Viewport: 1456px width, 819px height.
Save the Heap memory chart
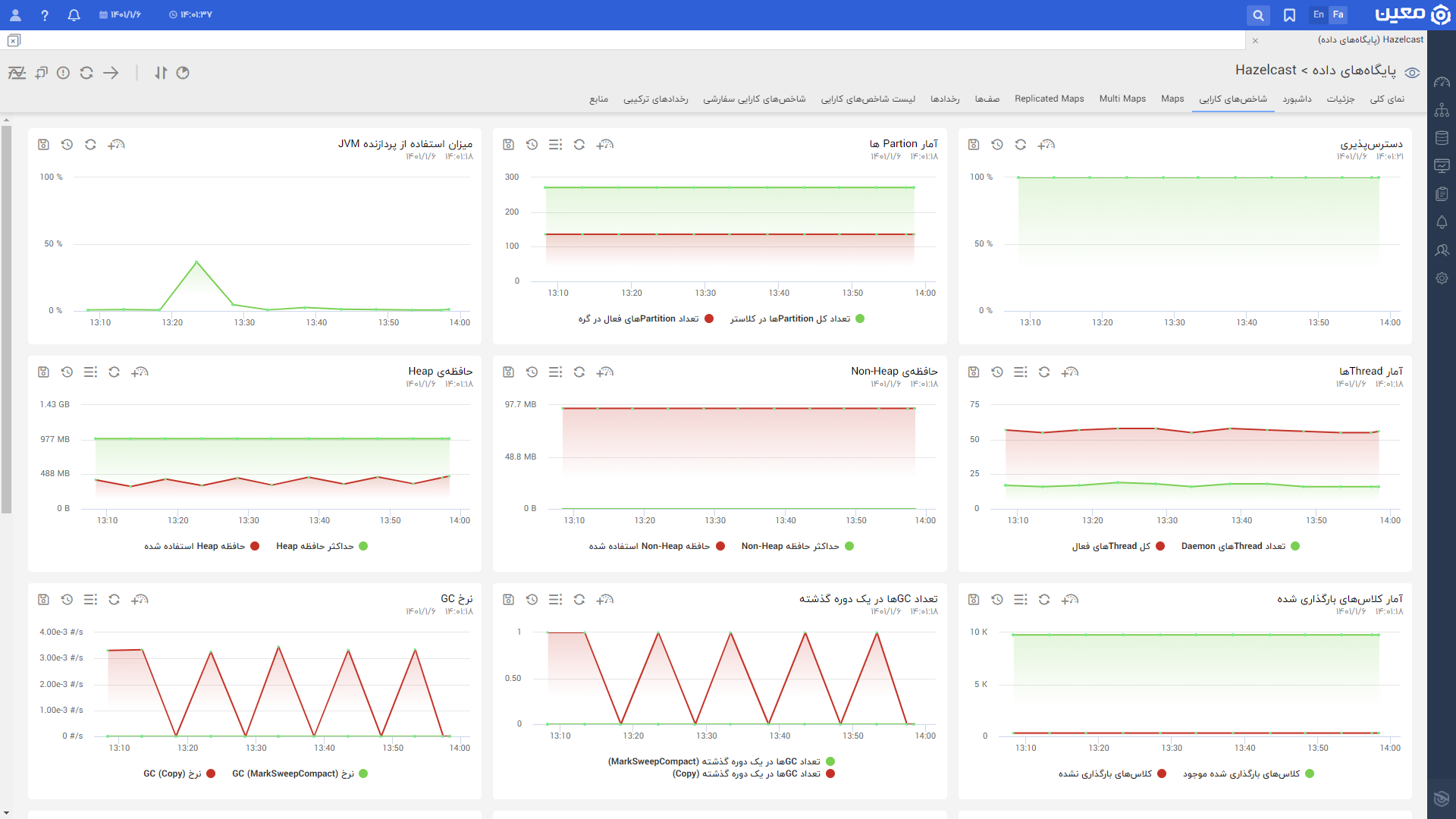click(x=43, y=372)
